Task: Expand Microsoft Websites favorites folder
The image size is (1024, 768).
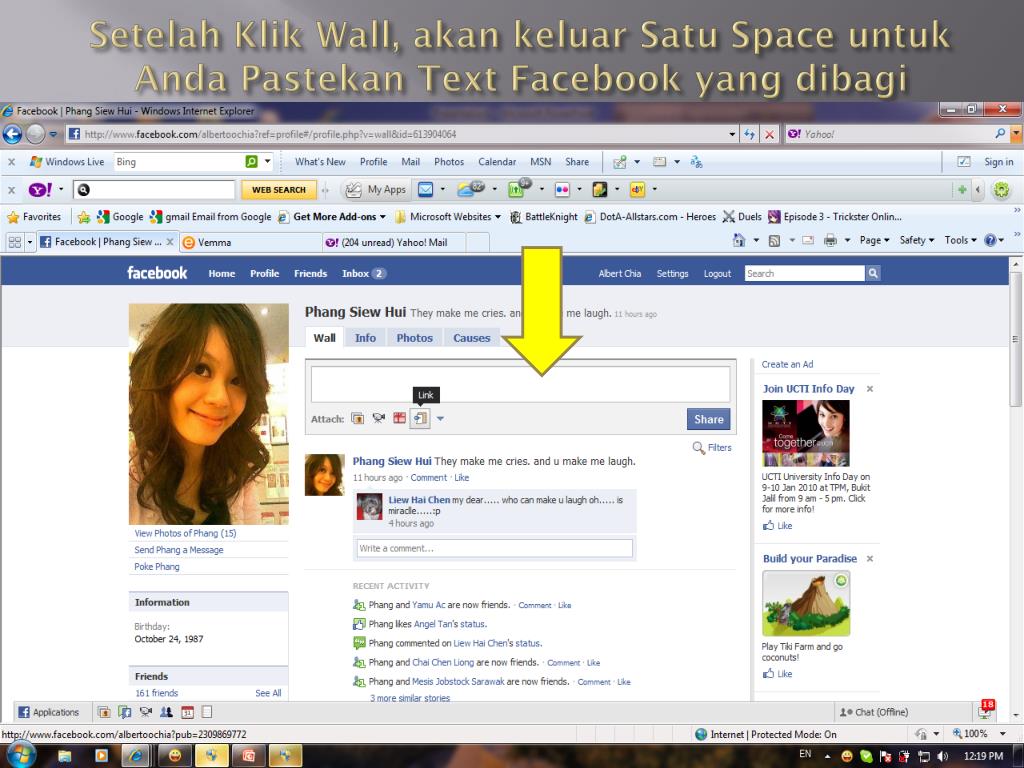Action: [498, 217]
